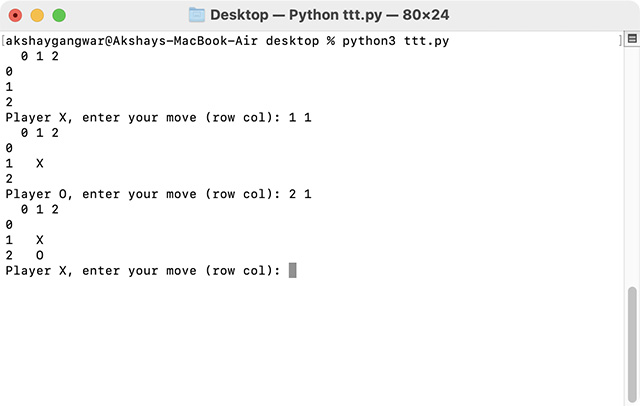
Task: Click the first '0 1 2' column header line
Action: (x=40, y=56)
